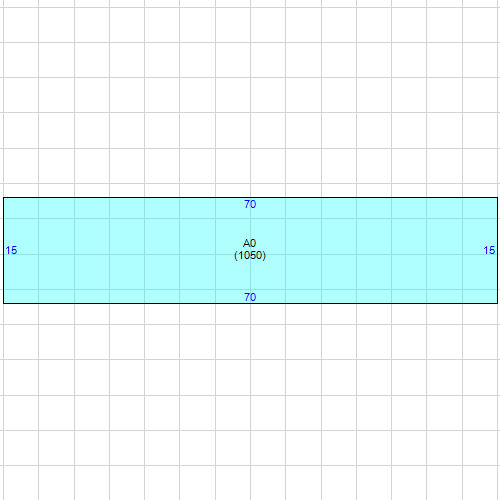Screen dimensions: 500x500
Task: Click the left side dimension 15
Action: click(11, 250)
